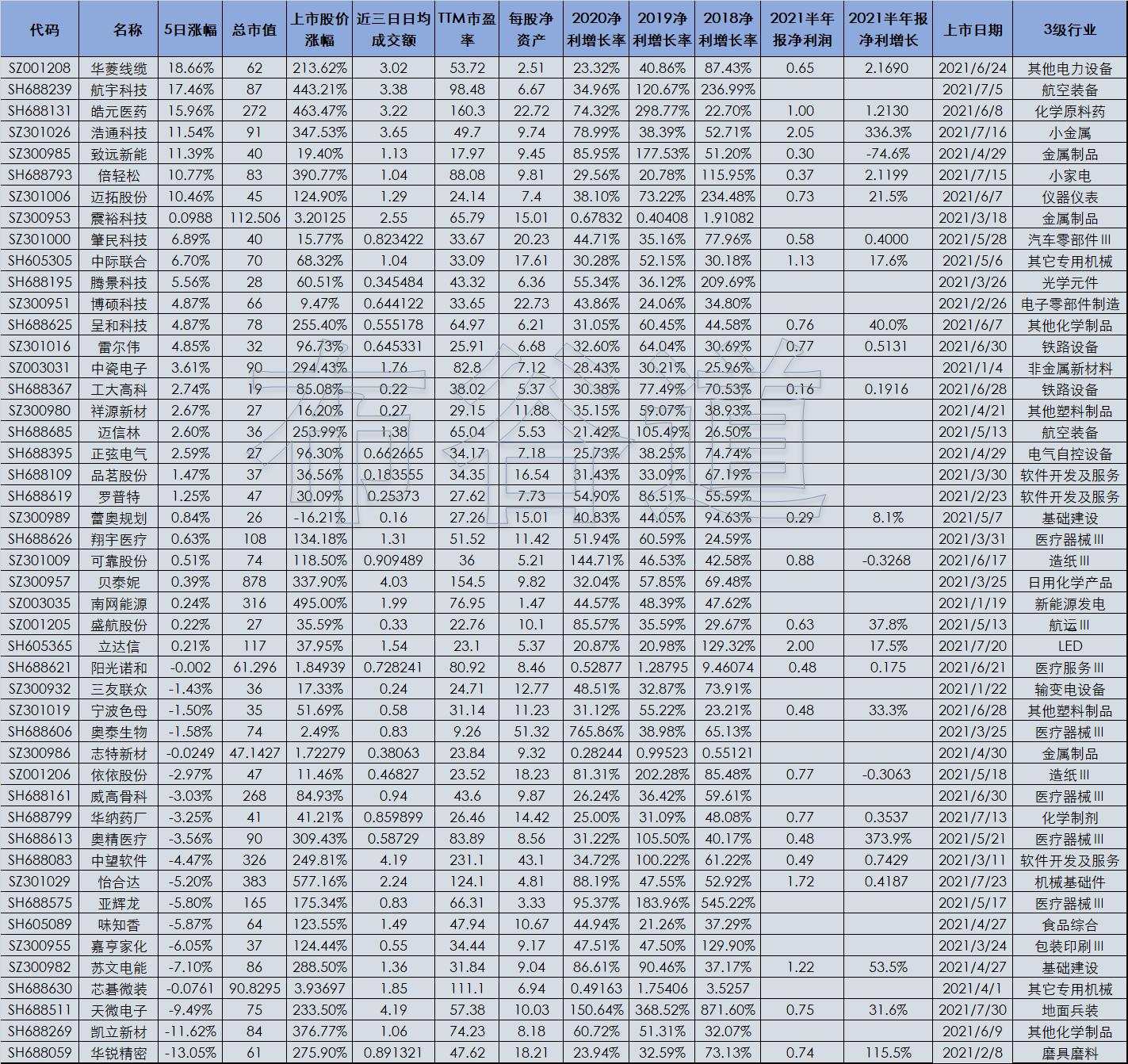
Task: Click the 迈拓股份 name cell
Action: (x=119, y=197)
